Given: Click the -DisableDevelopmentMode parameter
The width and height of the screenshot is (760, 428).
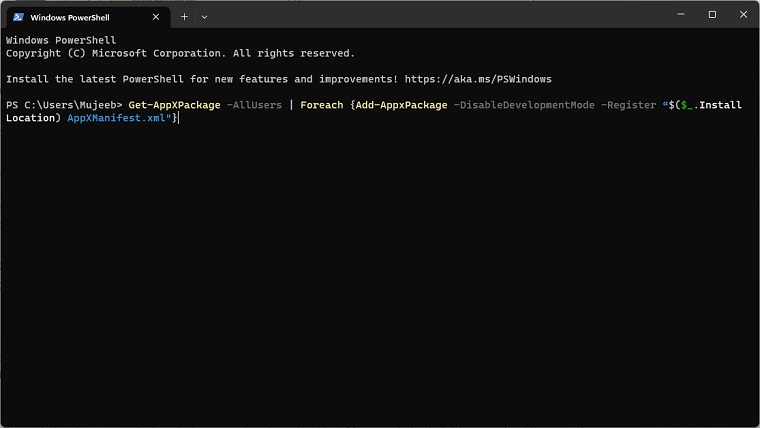Looking at the screenshot, I should (x=524, y=105).
